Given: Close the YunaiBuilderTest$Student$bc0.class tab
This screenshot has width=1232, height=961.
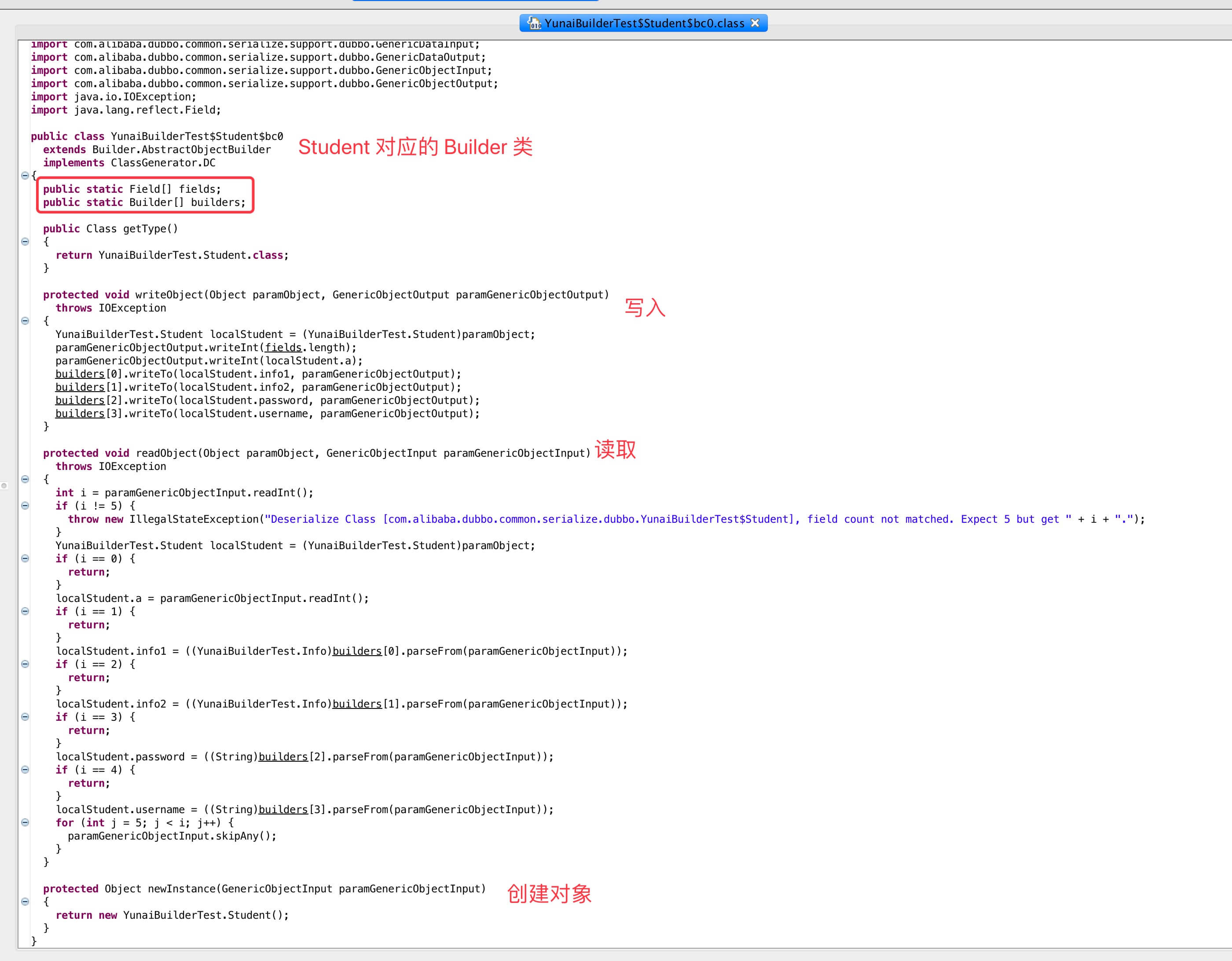Looking at the screenshot, I should (x=755, y=23).
